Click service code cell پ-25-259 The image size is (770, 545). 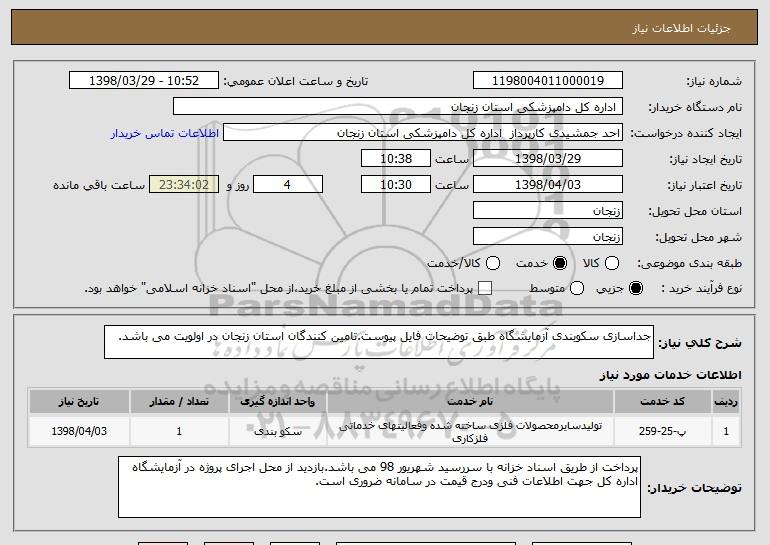click(662, 431)
